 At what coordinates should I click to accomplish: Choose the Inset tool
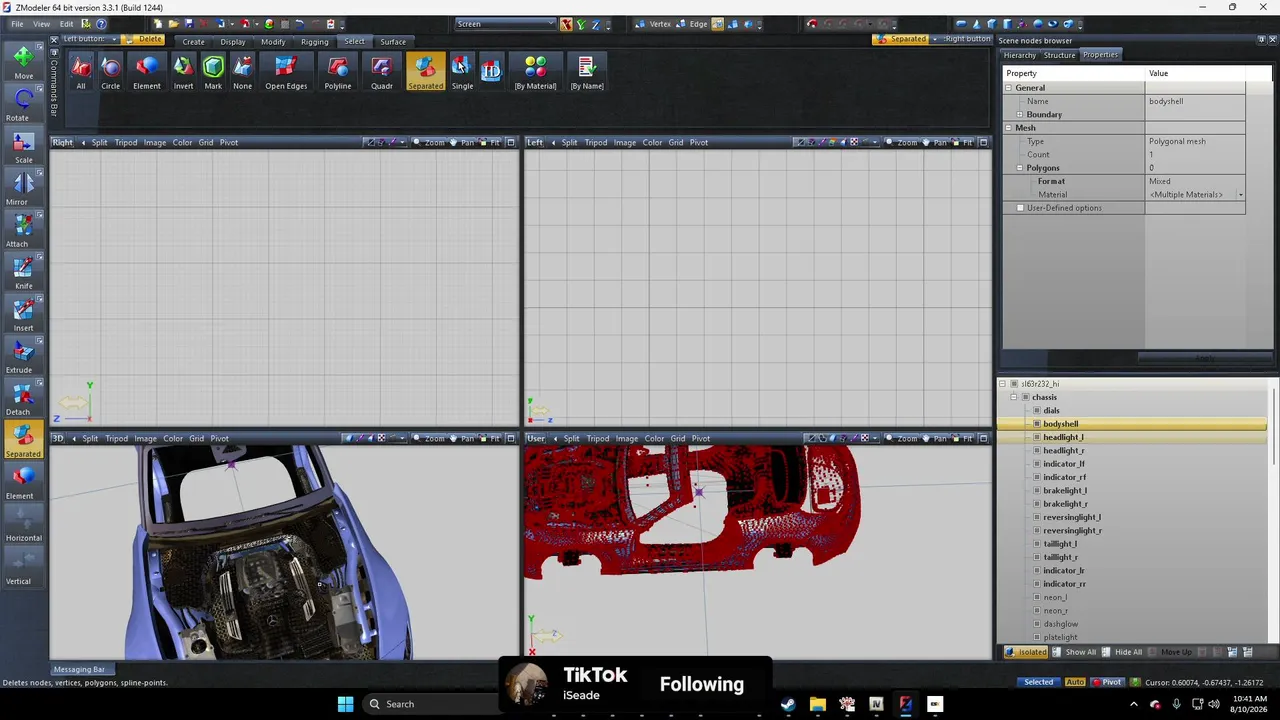click(x=23, y=314)
